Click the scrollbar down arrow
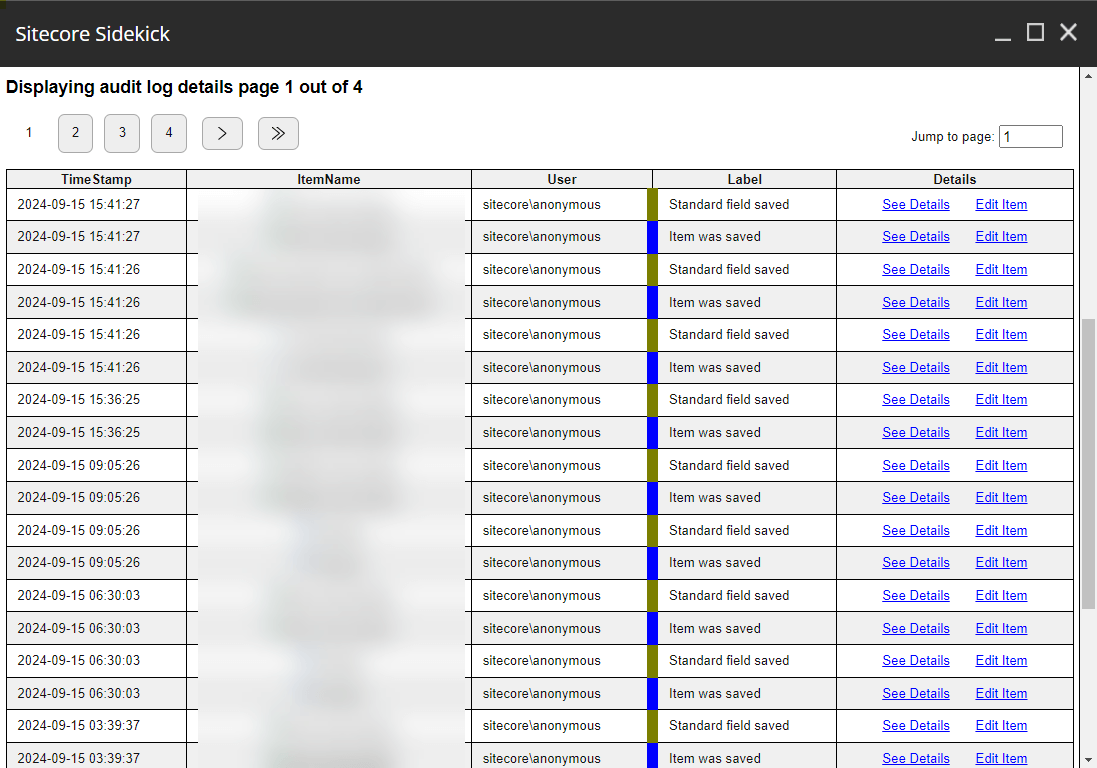 coord(1088,760)
